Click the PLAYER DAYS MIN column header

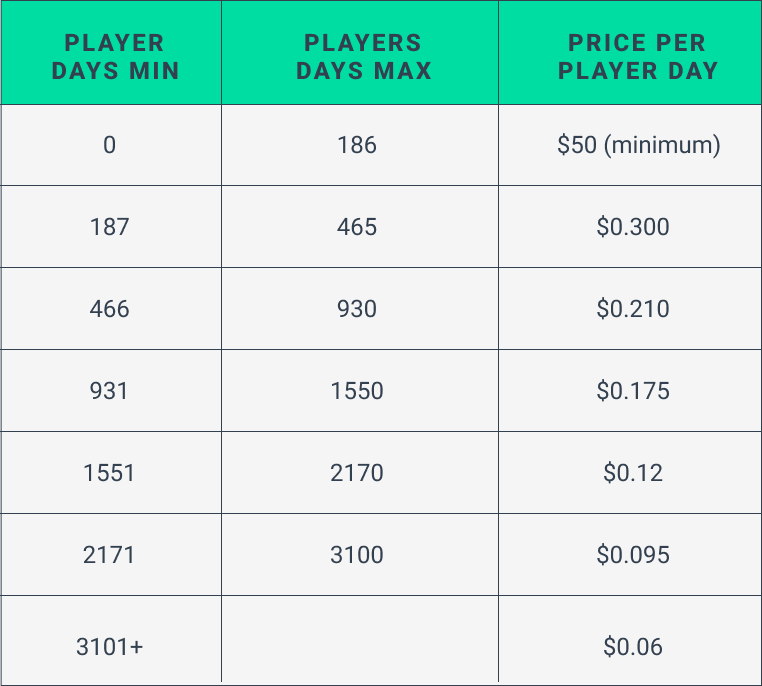pos(111,52)
